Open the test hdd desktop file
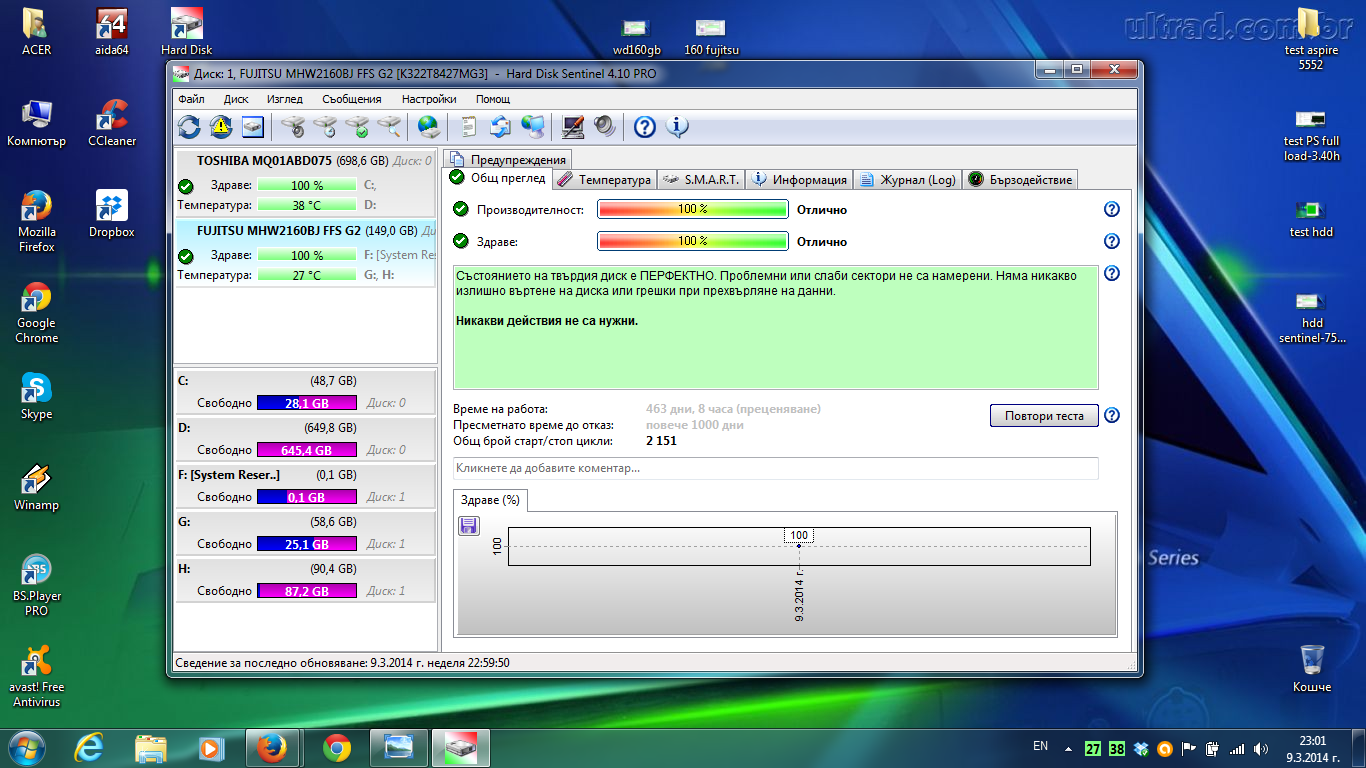 pos(1311,217)
